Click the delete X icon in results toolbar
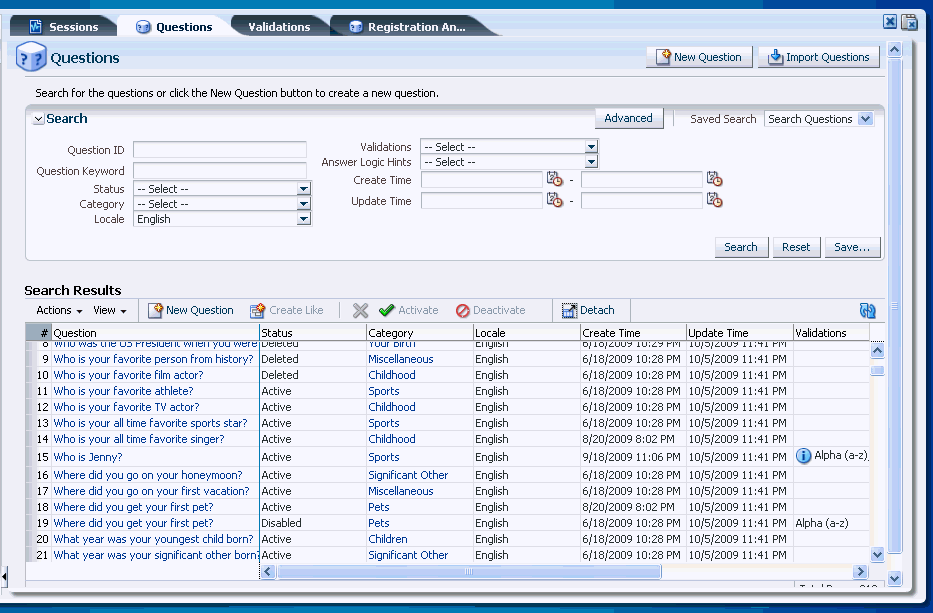Viewport: 933px width, 613px height. (x=360, y=310)
